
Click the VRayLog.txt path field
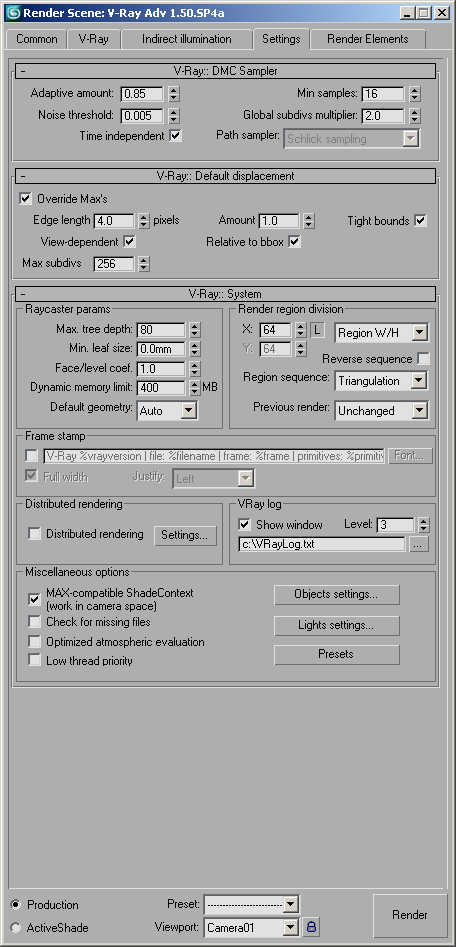(x=322, y=544)
